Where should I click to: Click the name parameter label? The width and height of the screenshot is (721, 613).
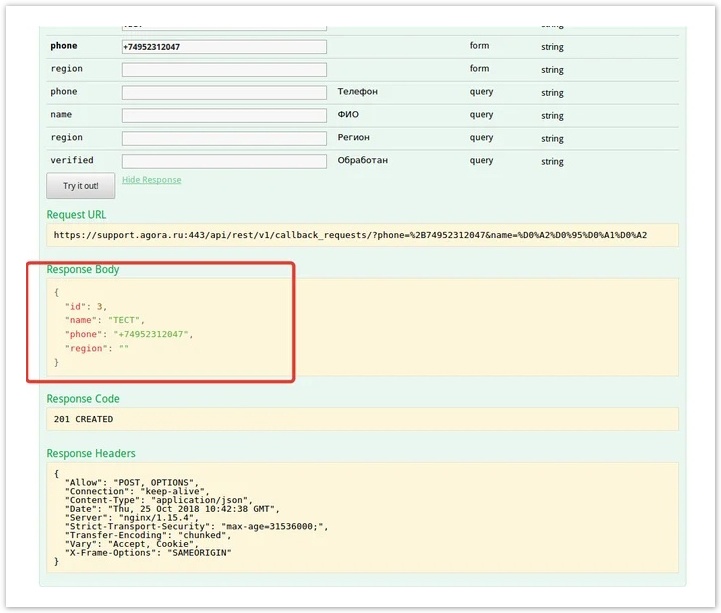(61, 115)
